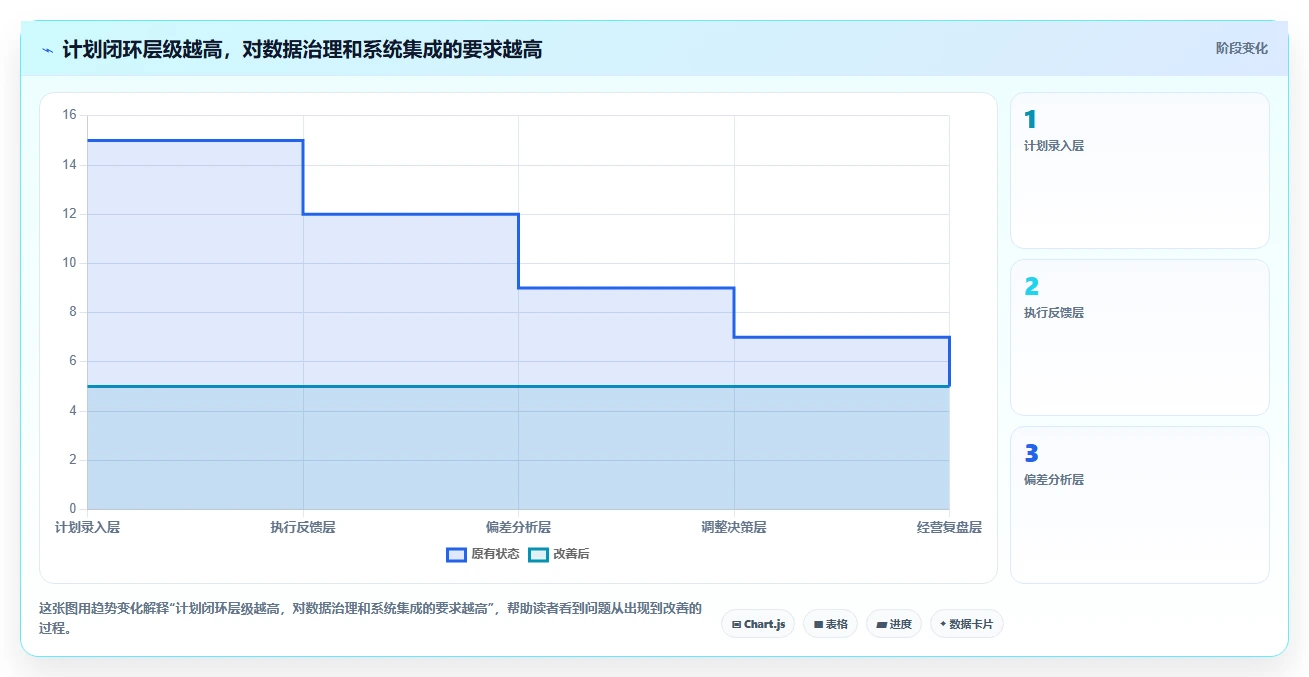Click the 经营复盘层 x-axis label
Image resolution: width=1309 pixels, height=677 pixels.
click(x=949, y=527)
